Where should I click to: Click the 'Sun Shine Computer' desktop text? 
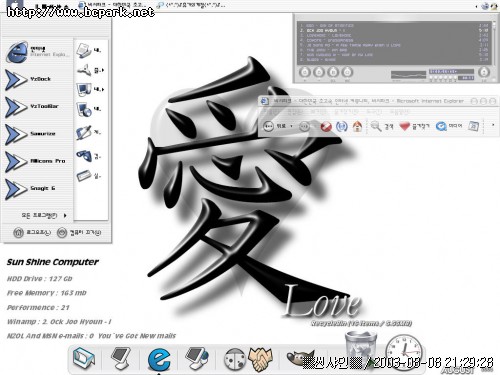[53, 262]
